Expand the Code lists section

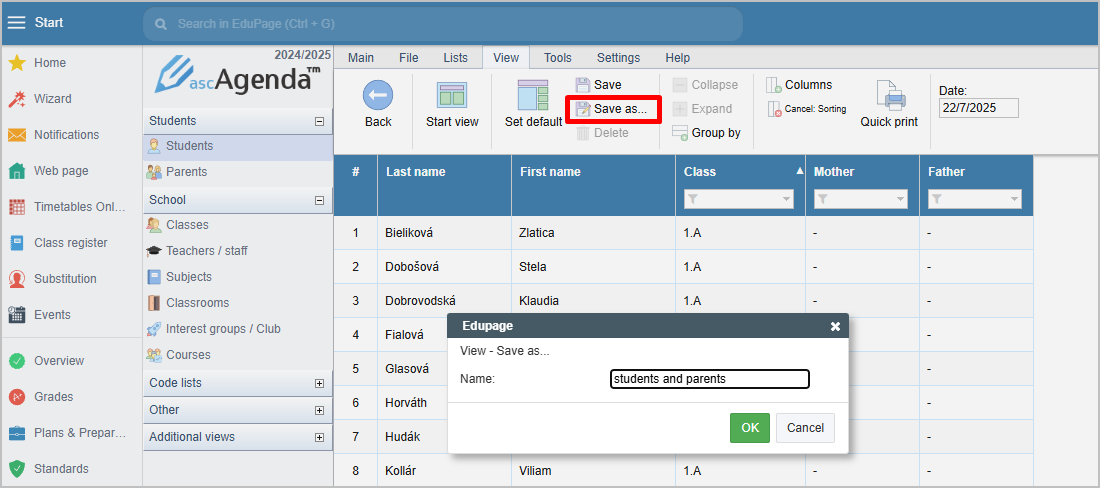click(319, 384)
